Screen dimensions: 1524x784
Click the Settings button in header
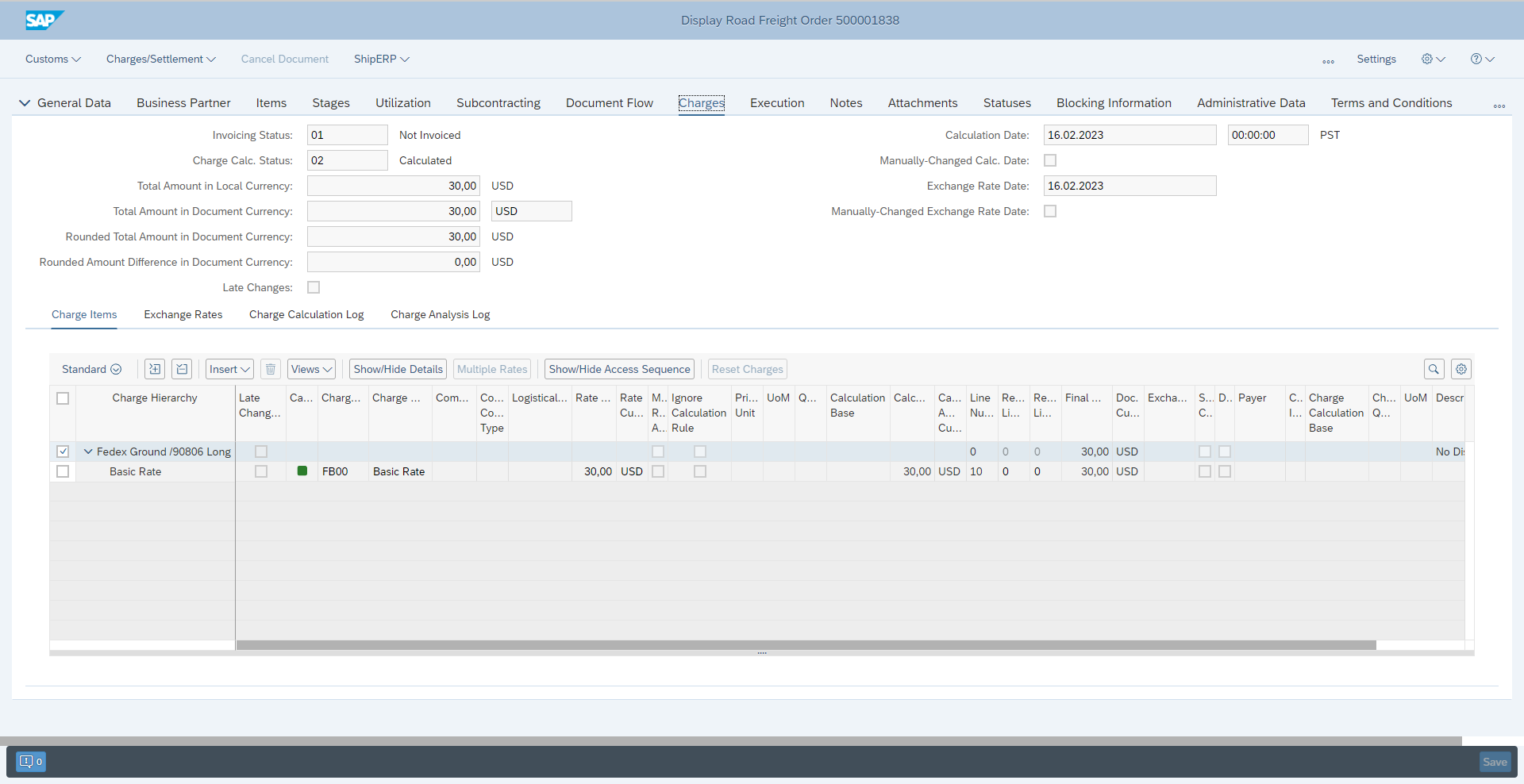[x=1376, y=59]
